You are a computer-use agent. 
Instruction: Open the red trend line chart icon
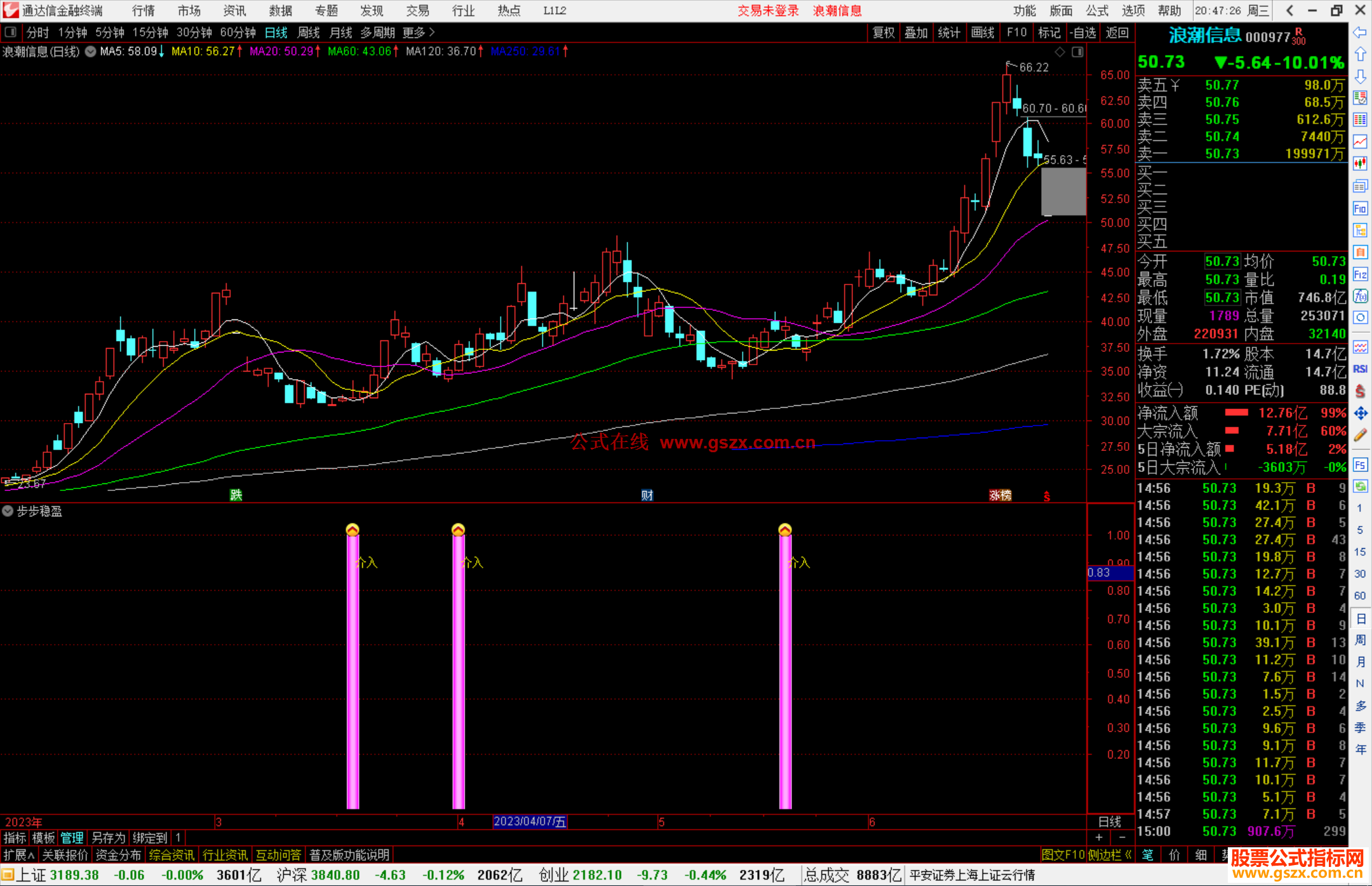click(1360, 142)
